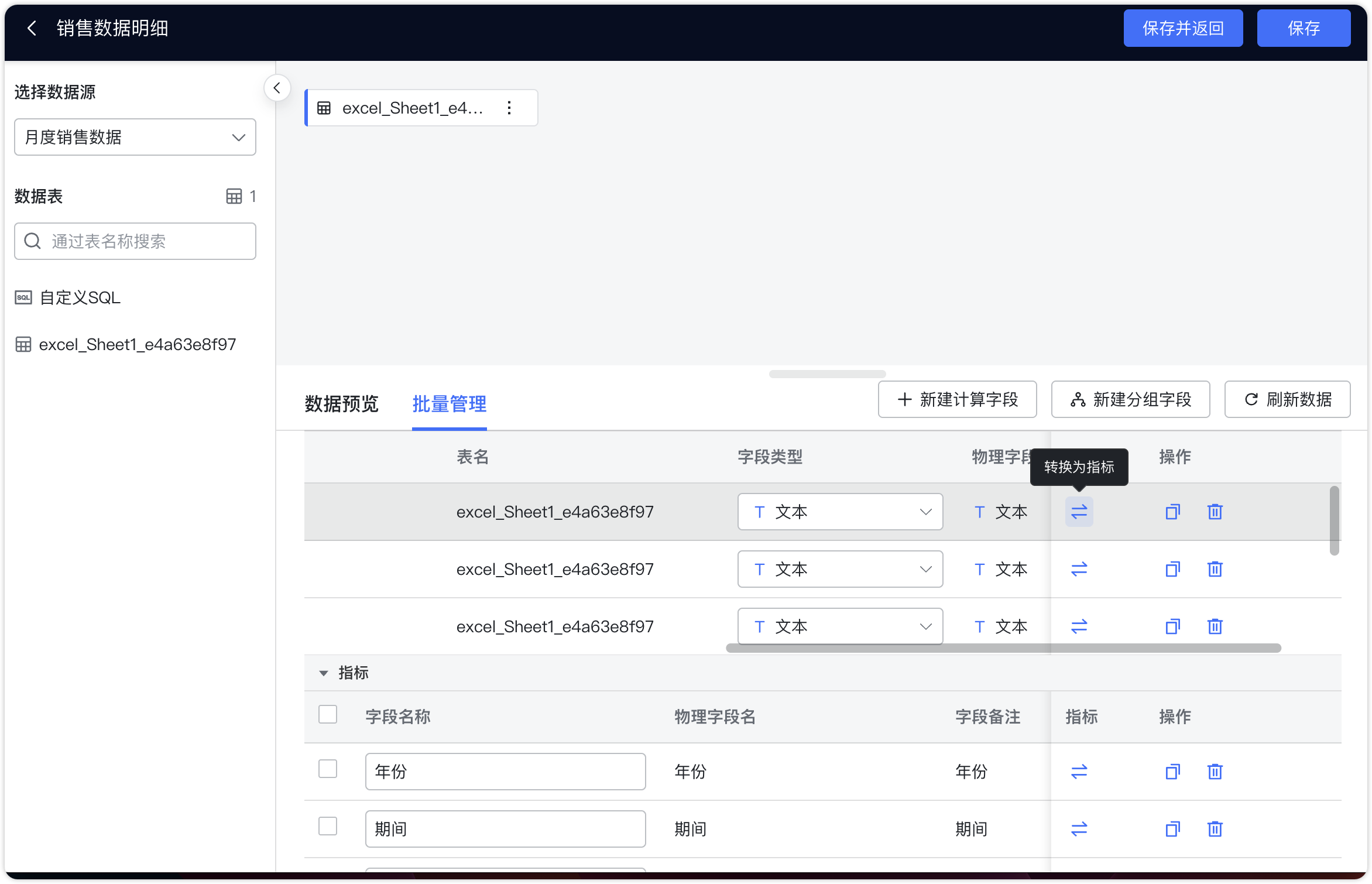Toggle the select-all checkbox beside 字段名称
This screenshot has width=1372, height=884.
pos(328,714)
